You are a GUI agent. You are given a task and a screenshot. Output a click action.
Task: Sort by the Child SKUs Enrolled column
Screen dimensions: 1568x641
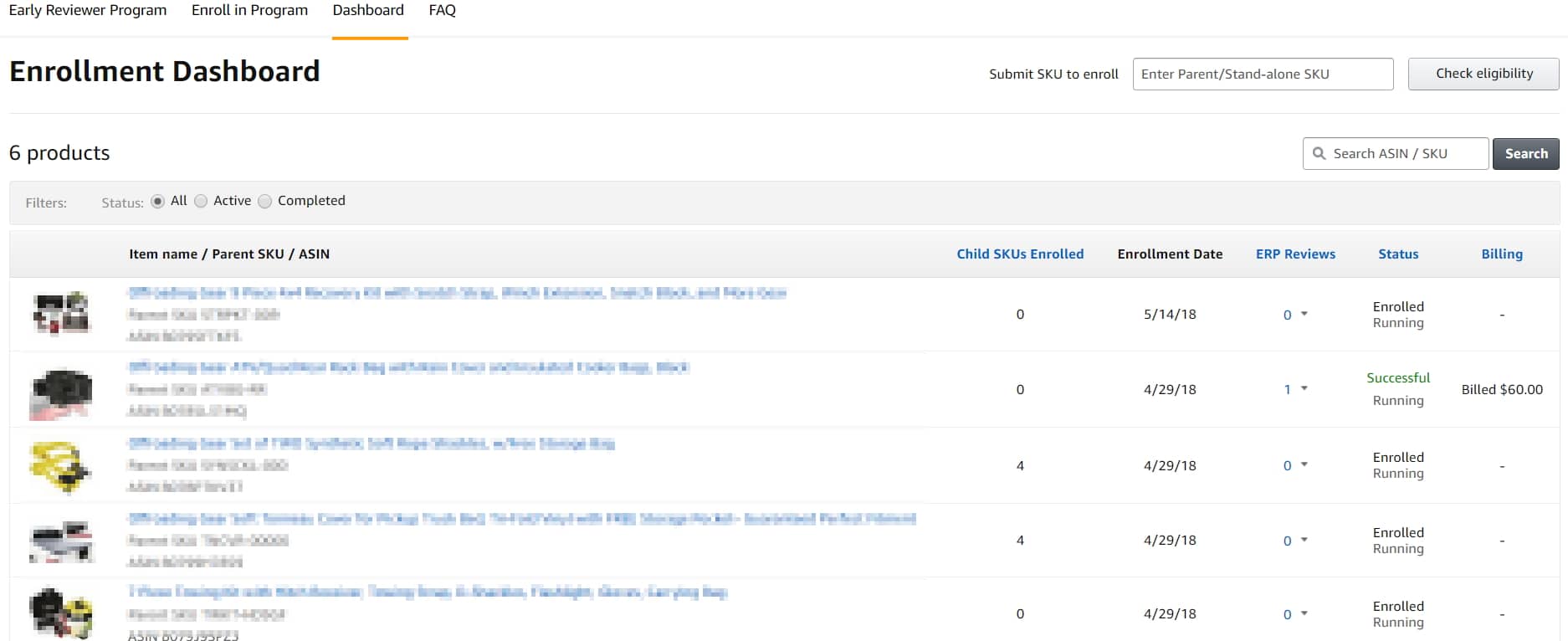pos(1020,254)
